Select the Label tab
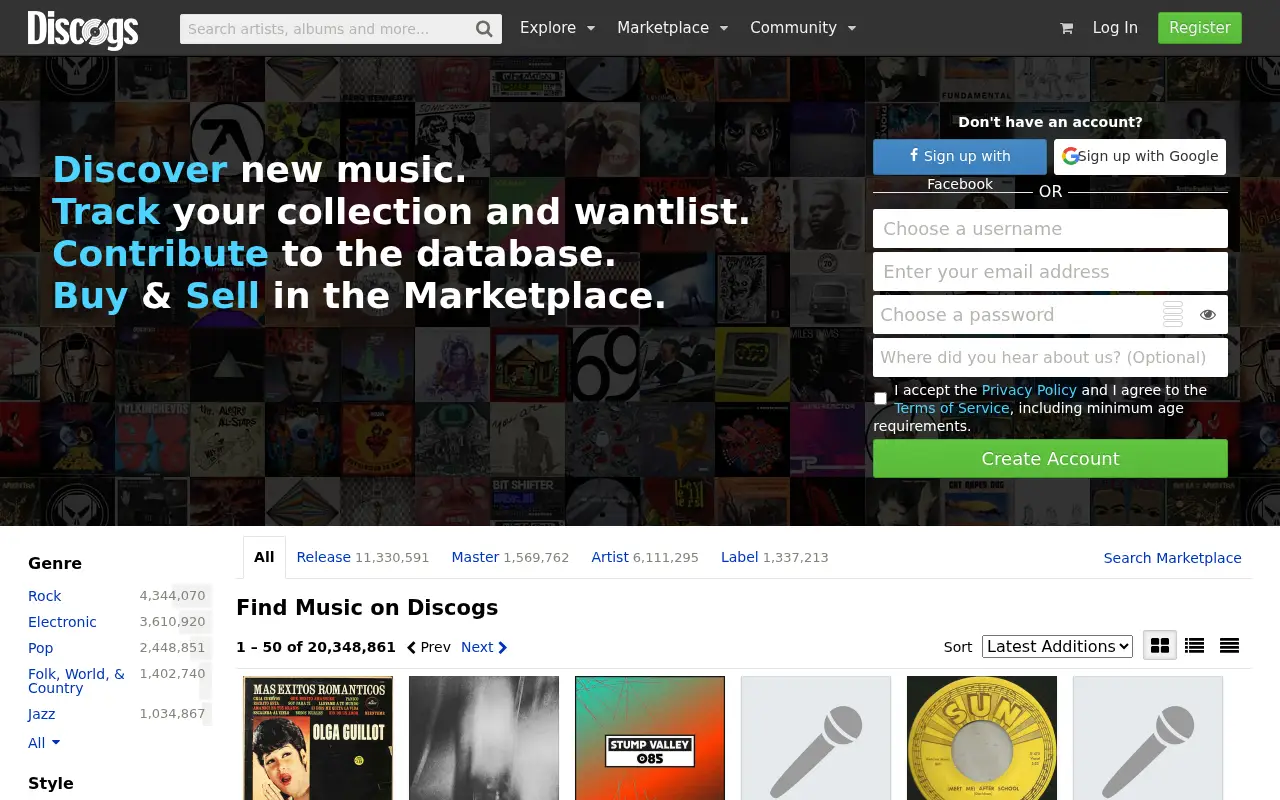The width and height of the screenshot is (1280, 800). (774, 557)
